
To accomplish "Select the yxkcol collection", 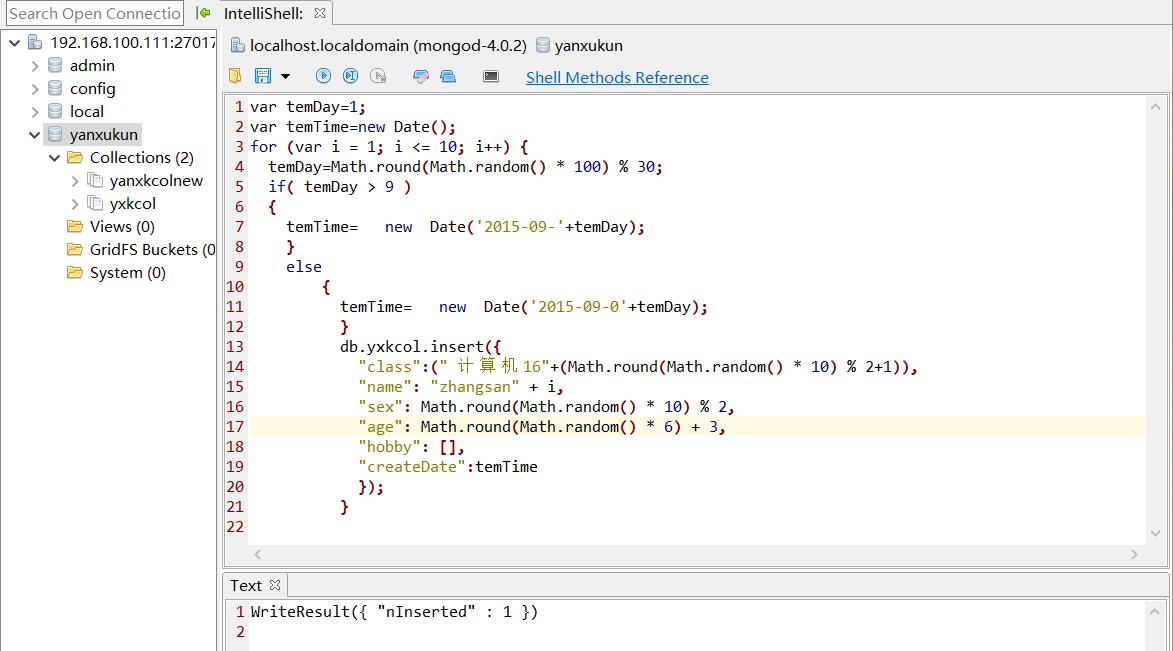I will pos(132,204).
